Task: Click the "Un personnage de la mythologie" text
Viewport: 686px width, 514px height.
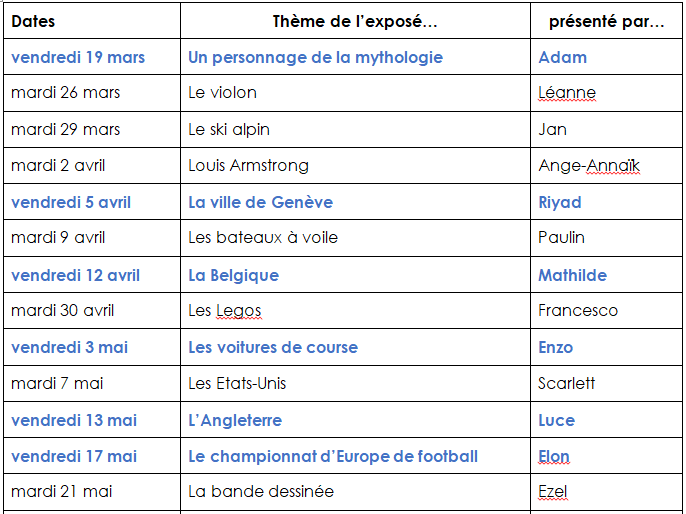Action: coord(315,57)
